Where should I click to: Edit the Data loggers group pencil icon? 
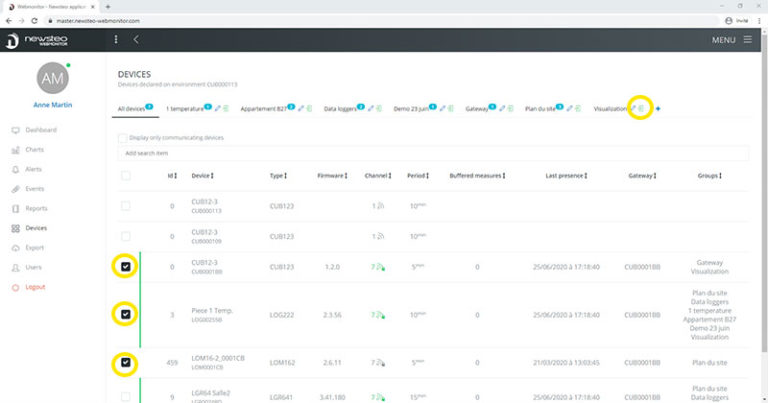tap(370, 108)
